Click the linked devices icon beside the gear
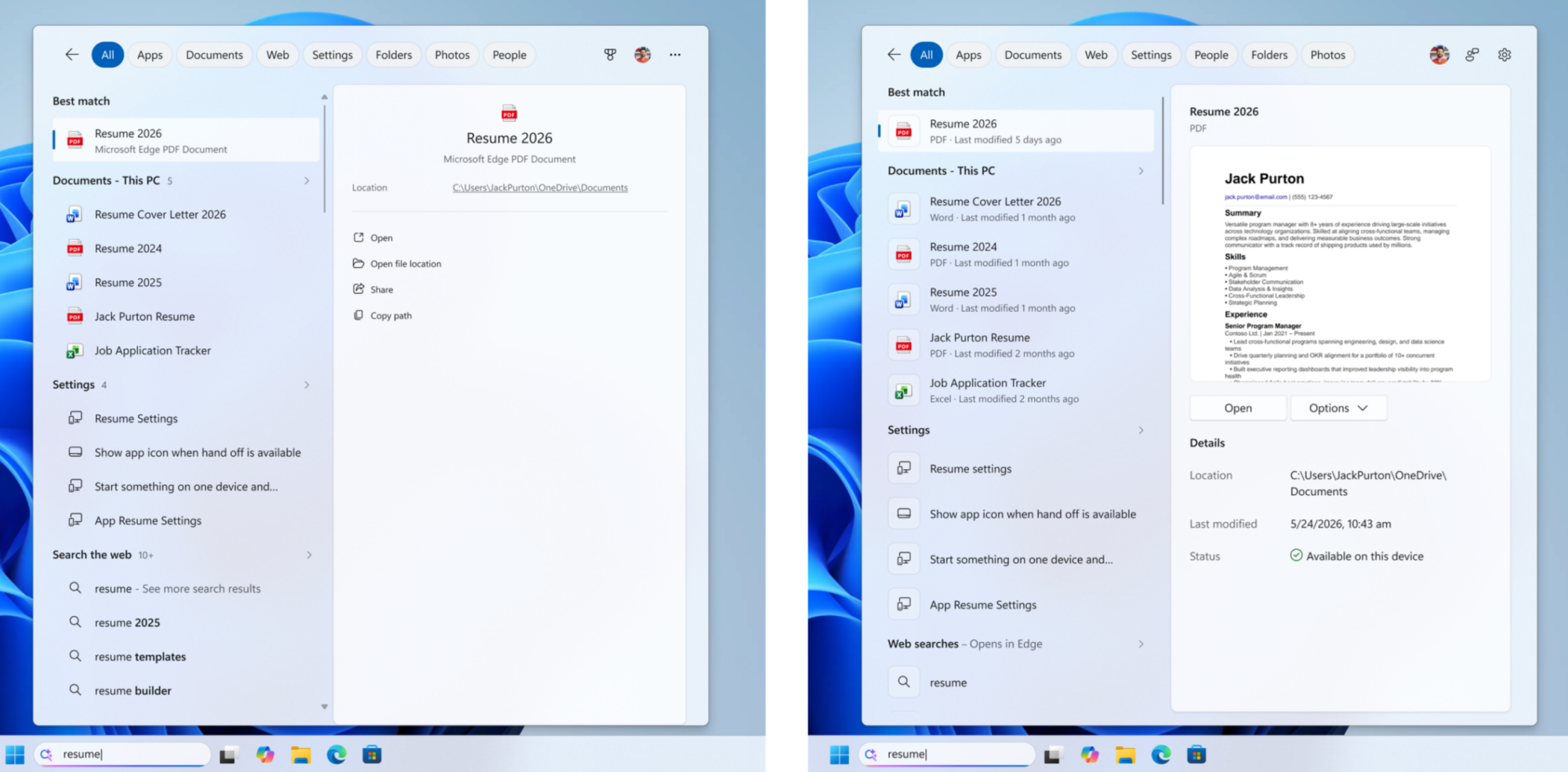 [1472, 55]
